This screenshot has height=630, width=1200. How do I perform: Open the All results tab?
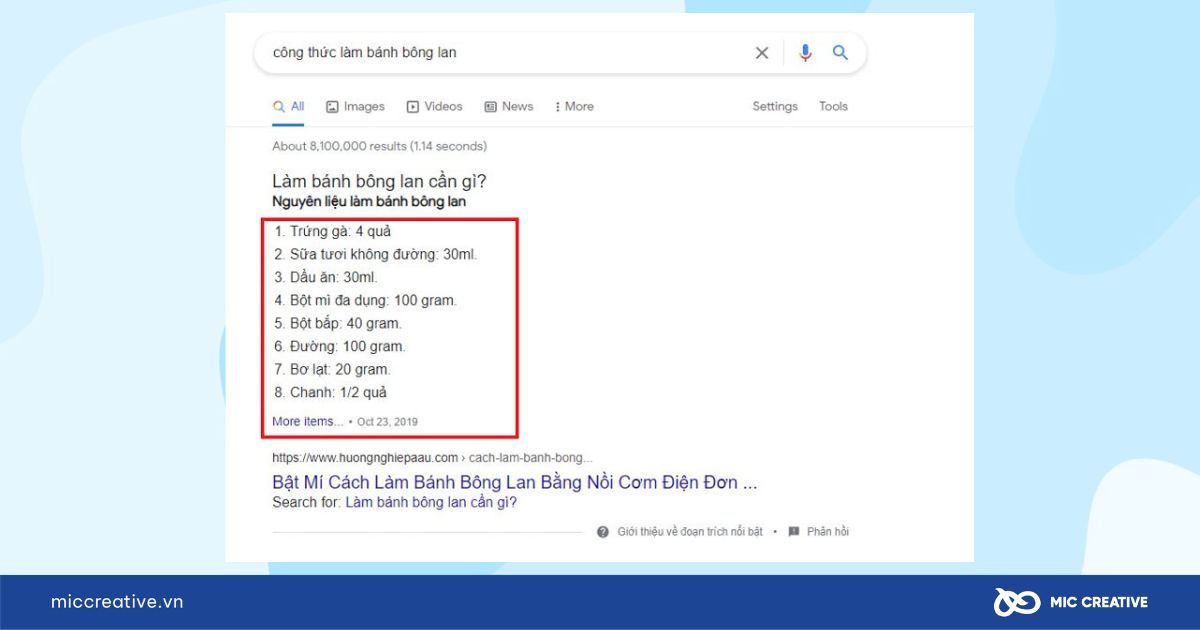point(289,107)
